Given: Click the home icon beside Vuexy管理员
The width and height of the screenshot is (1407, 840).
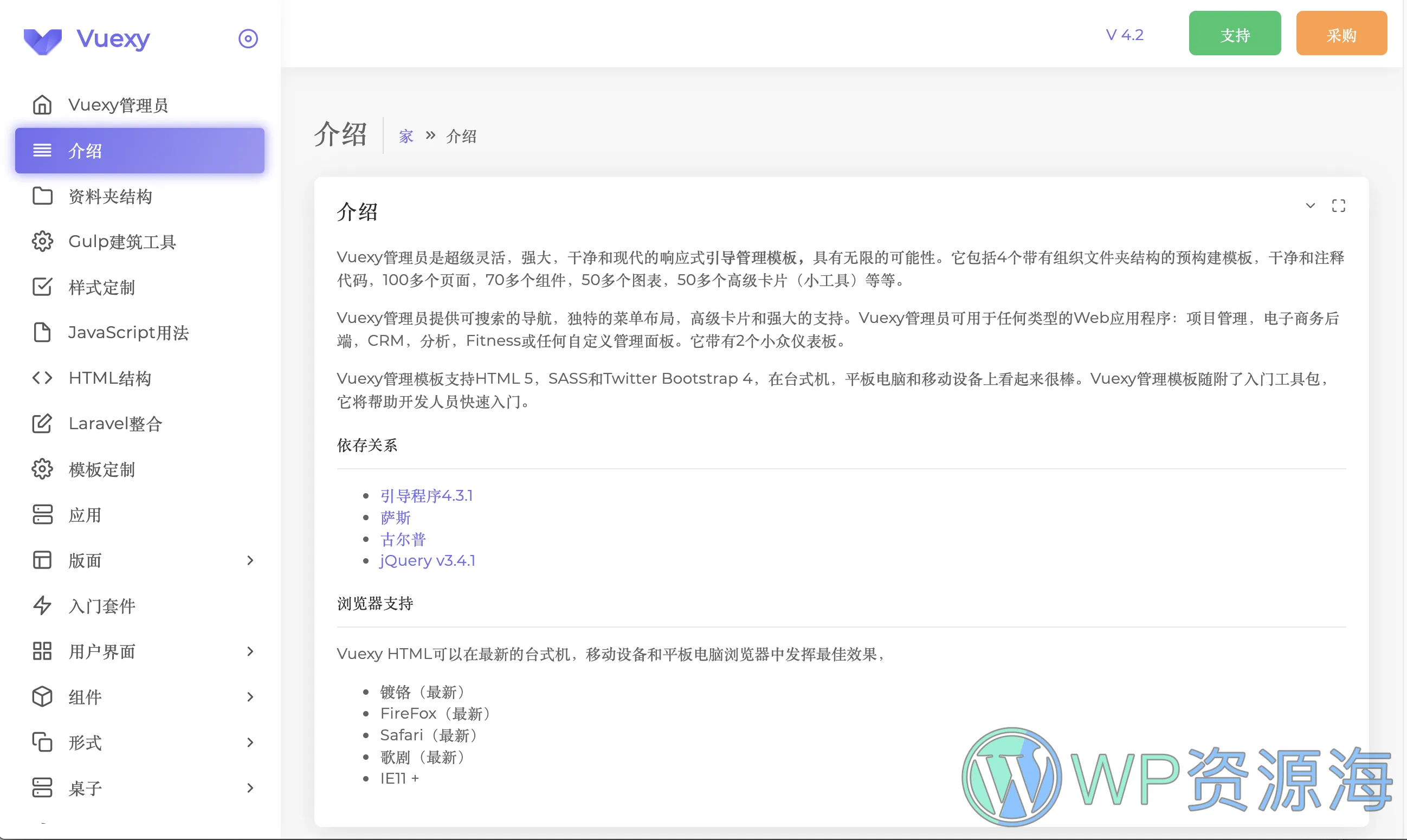Looking at the screenshot, I should coord(42,105).
